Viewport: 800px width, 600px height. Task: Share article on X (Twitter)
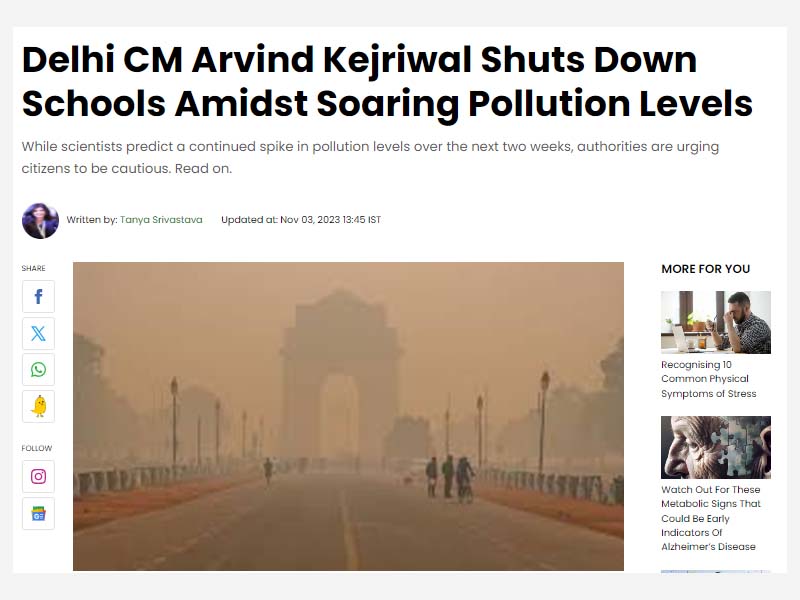[x=38, y=334]
